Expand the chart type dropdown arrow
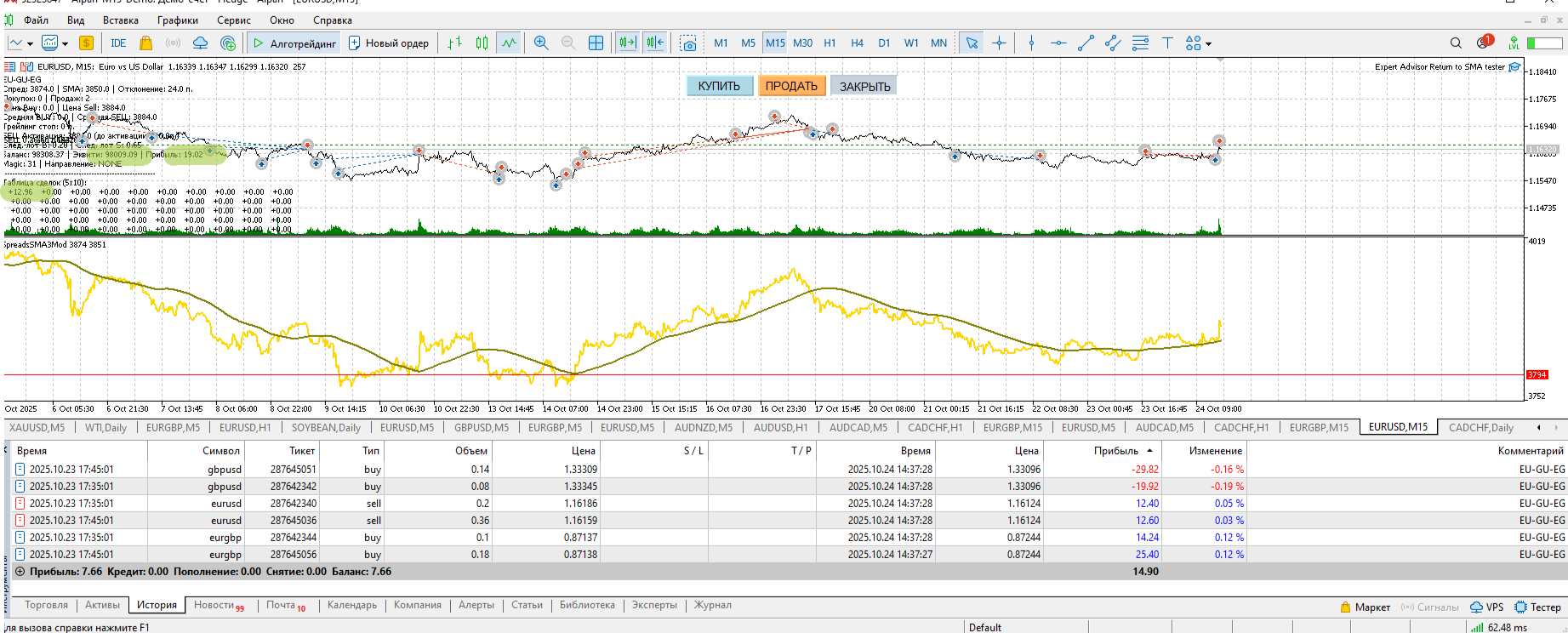The height and width of the screenshot is (633, 1568). 31,43
